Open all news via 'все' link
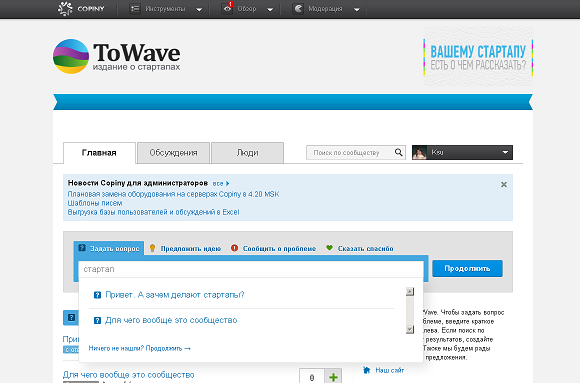Image resolution: width=581 pixels, height=384 pixels. [220, 183]
